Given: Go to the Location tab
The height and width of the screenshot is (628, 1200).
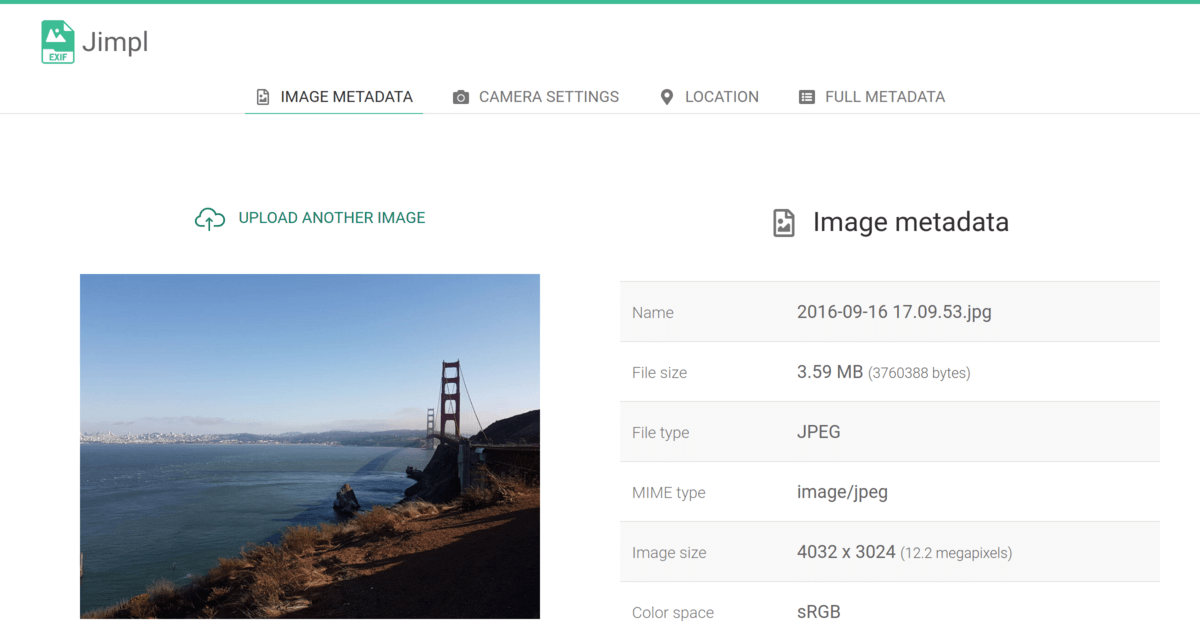Looking at the screenshot, I should pyautogui.click(x=721, y=97).
